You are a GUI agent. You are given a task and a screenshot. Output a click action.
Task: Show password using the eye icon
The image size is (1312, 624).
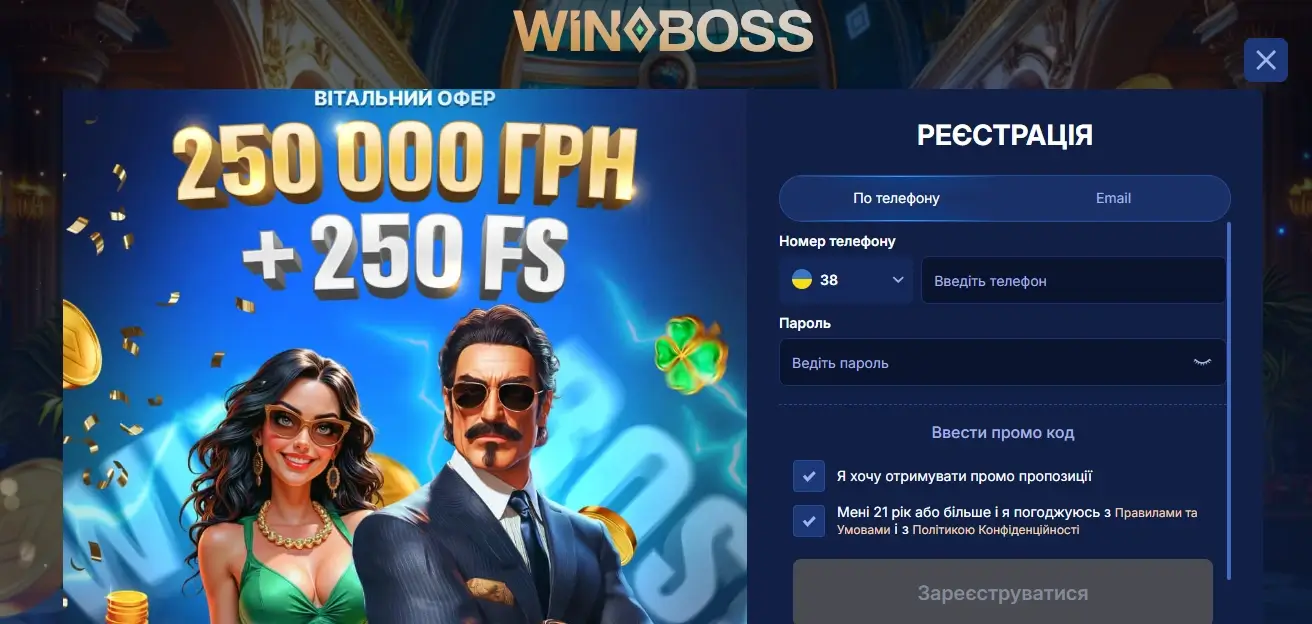1202,362
